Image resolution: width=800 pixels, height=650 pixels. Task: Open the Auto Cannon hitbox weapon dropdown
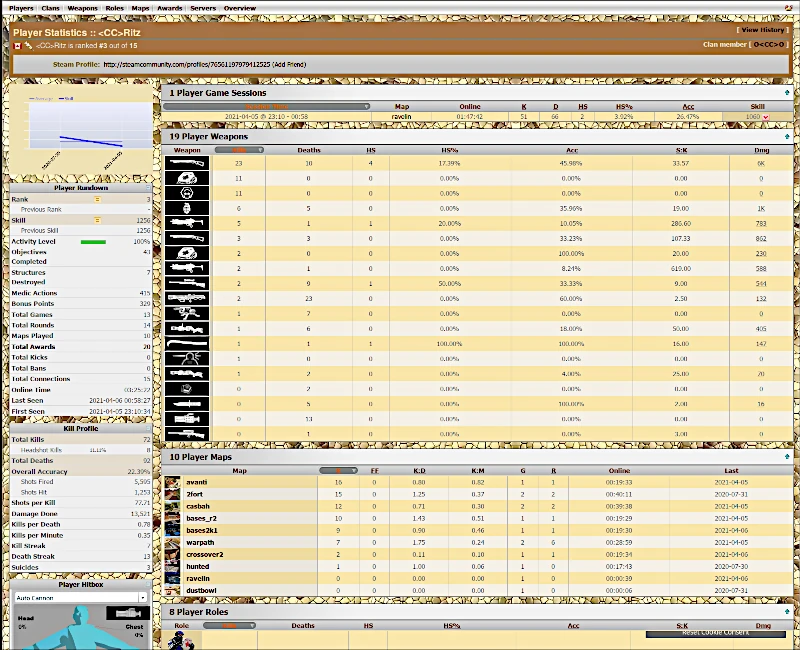tap(81, 597)
